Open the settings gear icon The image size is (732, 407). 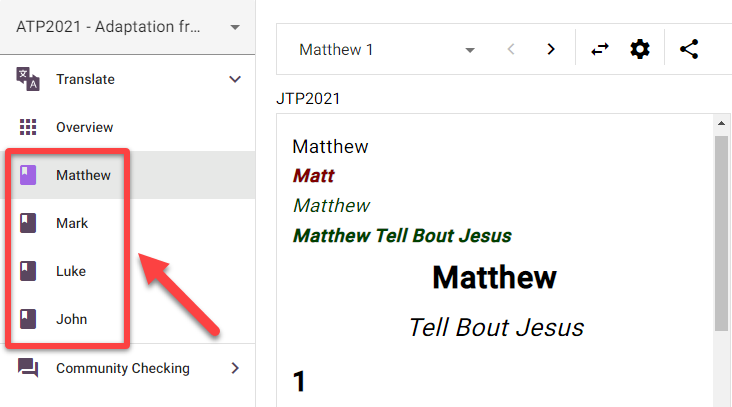640,49
